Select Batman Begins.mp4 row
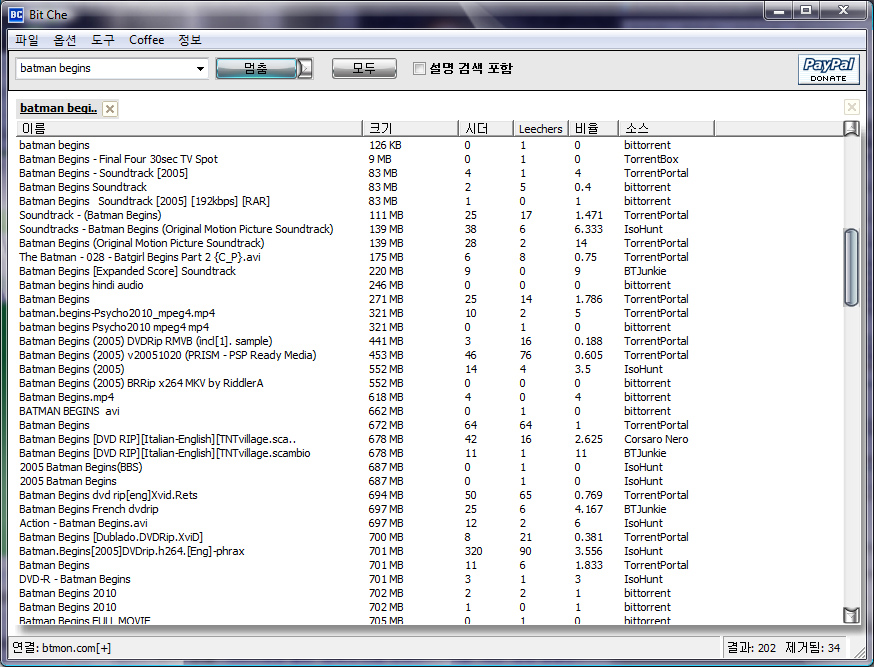Image resolution: width=874 pixels, height=667 pixels. coord(430,397)
